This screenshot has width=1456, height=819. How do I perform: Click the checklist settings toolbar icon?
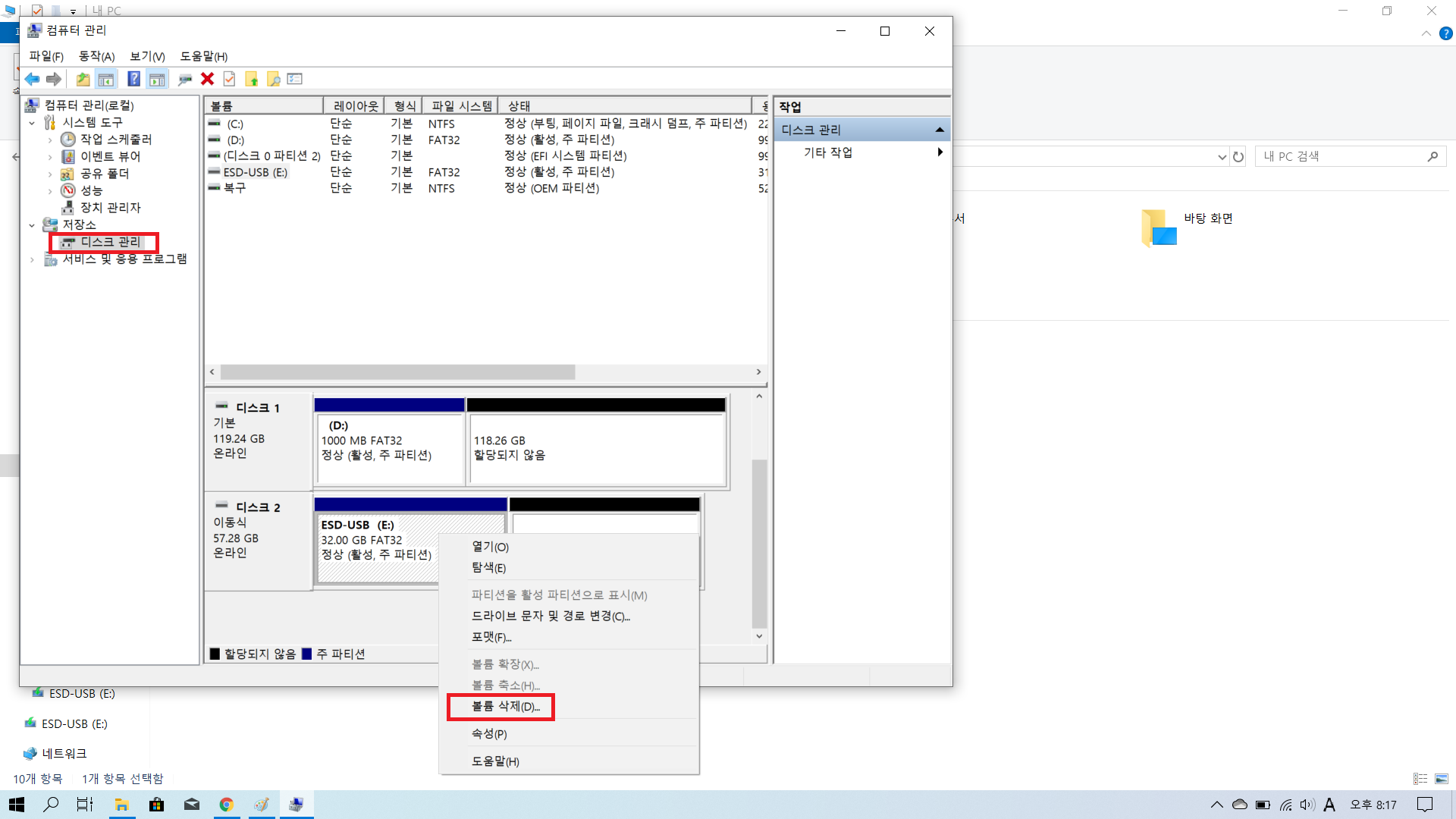point(295,79)
